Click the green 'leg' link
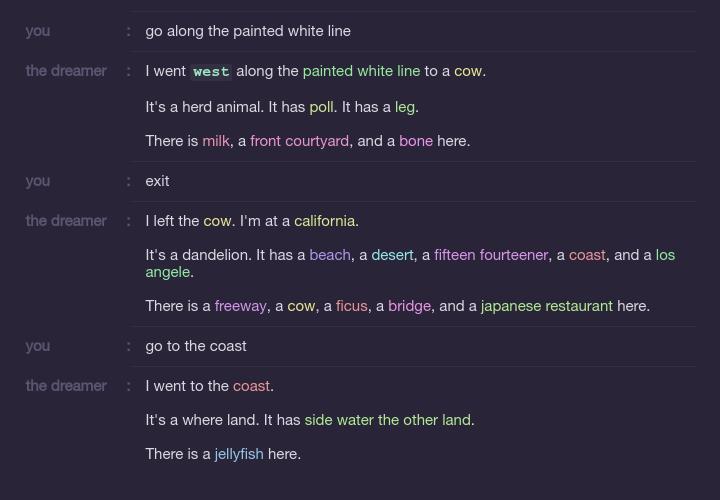The height and width of the screenshot is (500, 720). click(405, 107)
